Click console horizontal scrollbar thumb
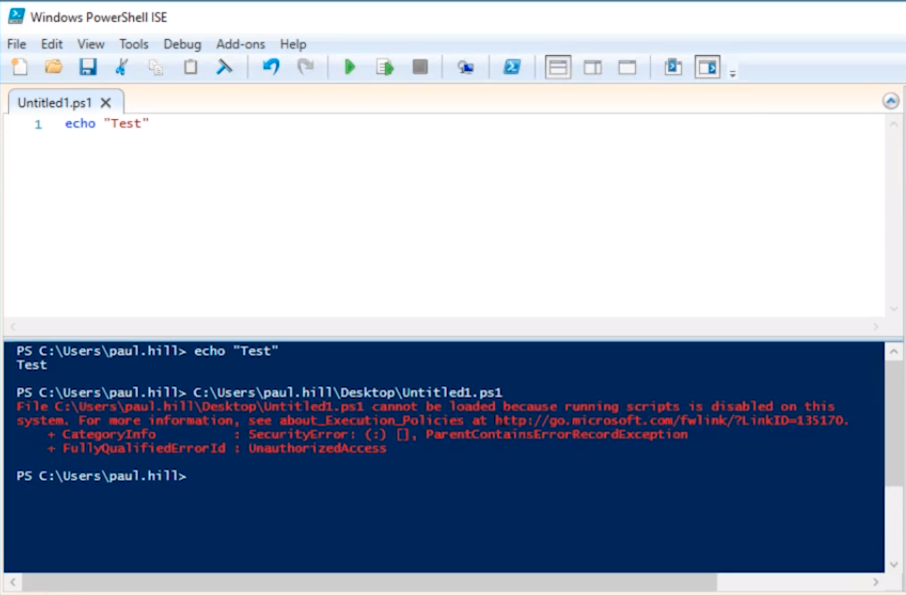The width and height of the screenshot is (906, 595). (369, 582)
